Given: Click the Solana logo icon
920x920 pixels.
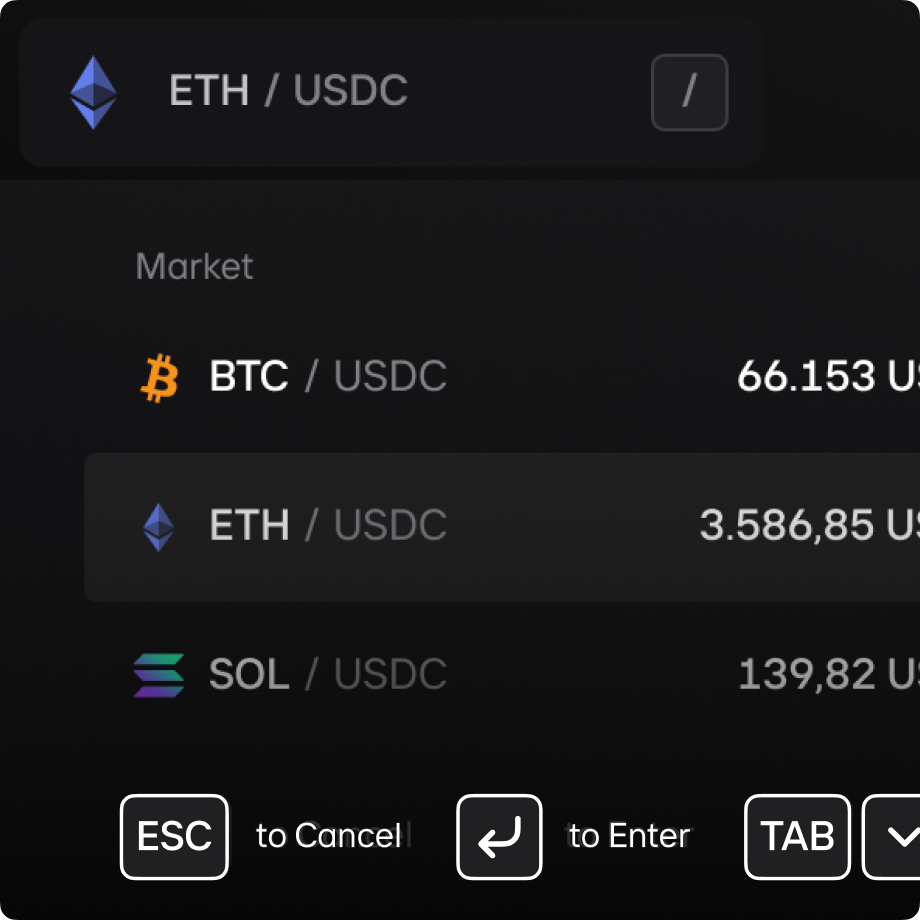Looking at the screenshot, I should tap(158, 675).
